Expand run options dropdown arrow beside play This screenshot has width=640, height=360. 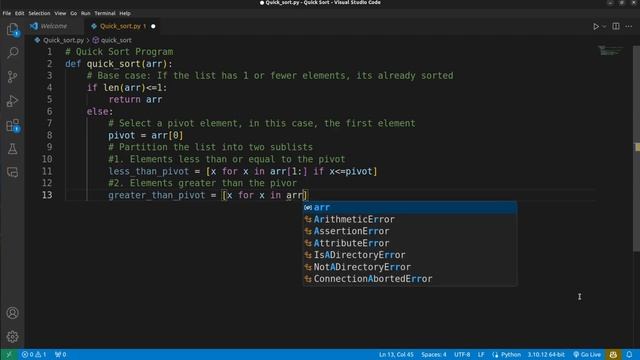pos(604,26)
